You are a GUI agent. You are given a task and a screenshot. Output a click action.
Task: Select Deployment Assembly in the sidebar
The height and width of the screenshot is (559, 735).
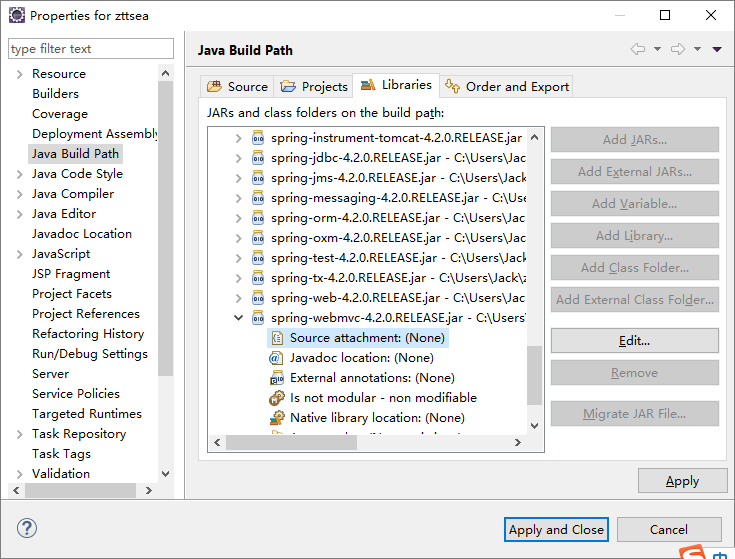tap(95, 134)
